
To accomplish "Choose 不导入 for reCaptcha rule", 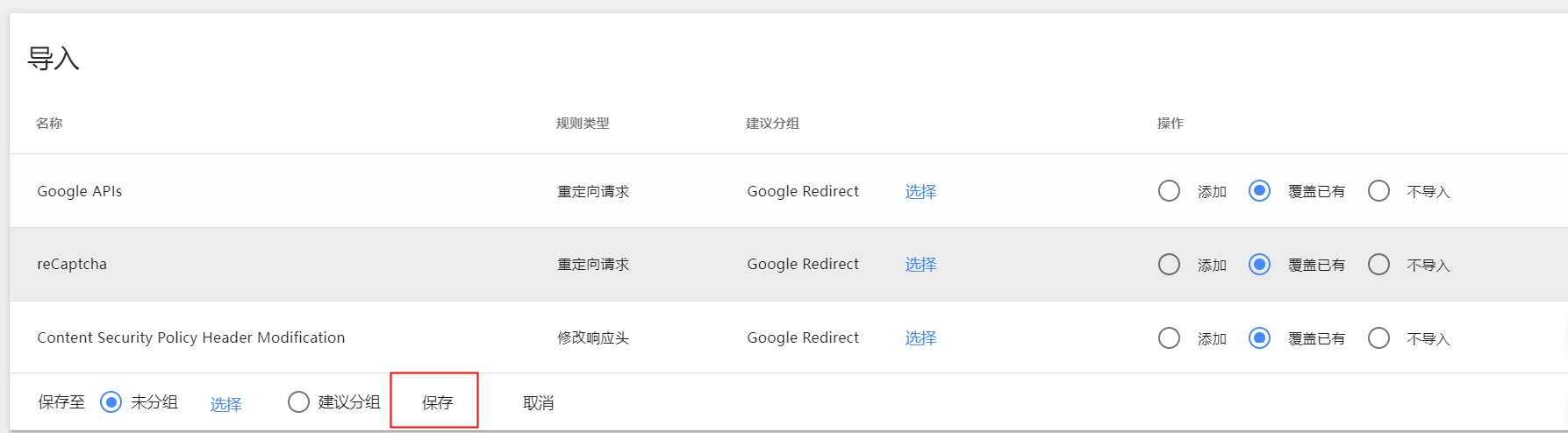I will (1378, 265).
